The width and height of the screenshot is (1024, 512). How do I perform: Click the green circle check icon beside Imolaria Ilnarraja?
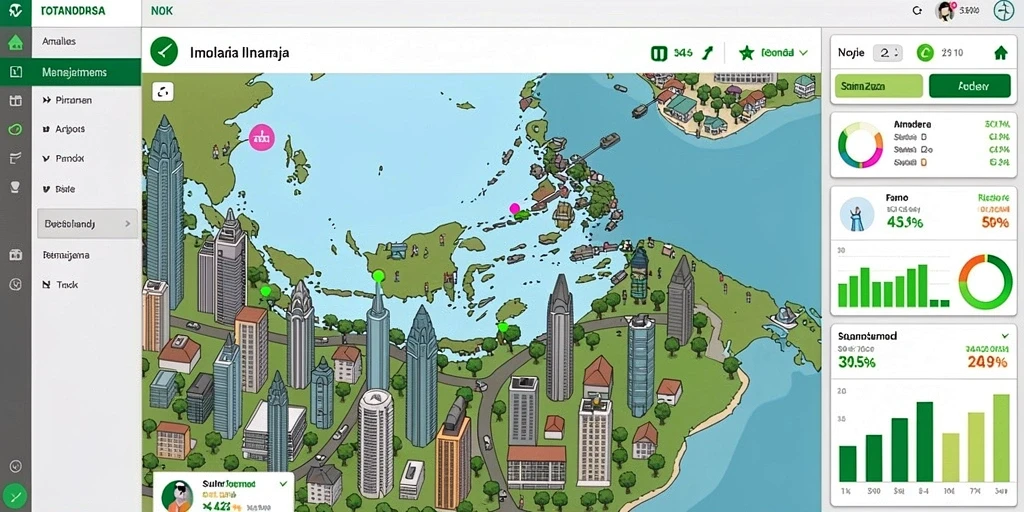click(164, 52)
